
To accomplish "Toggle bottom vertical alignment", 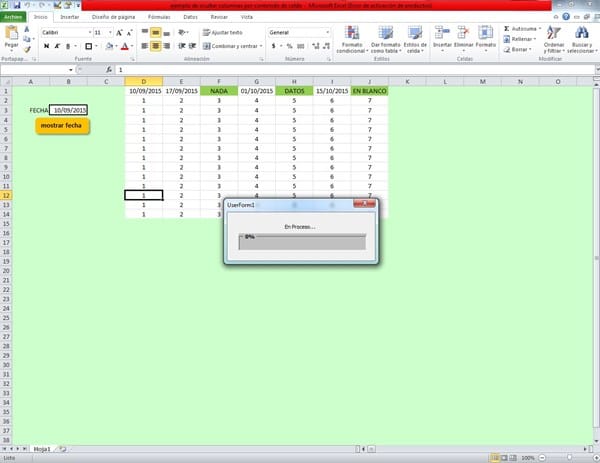I will [x=166, y=33].
